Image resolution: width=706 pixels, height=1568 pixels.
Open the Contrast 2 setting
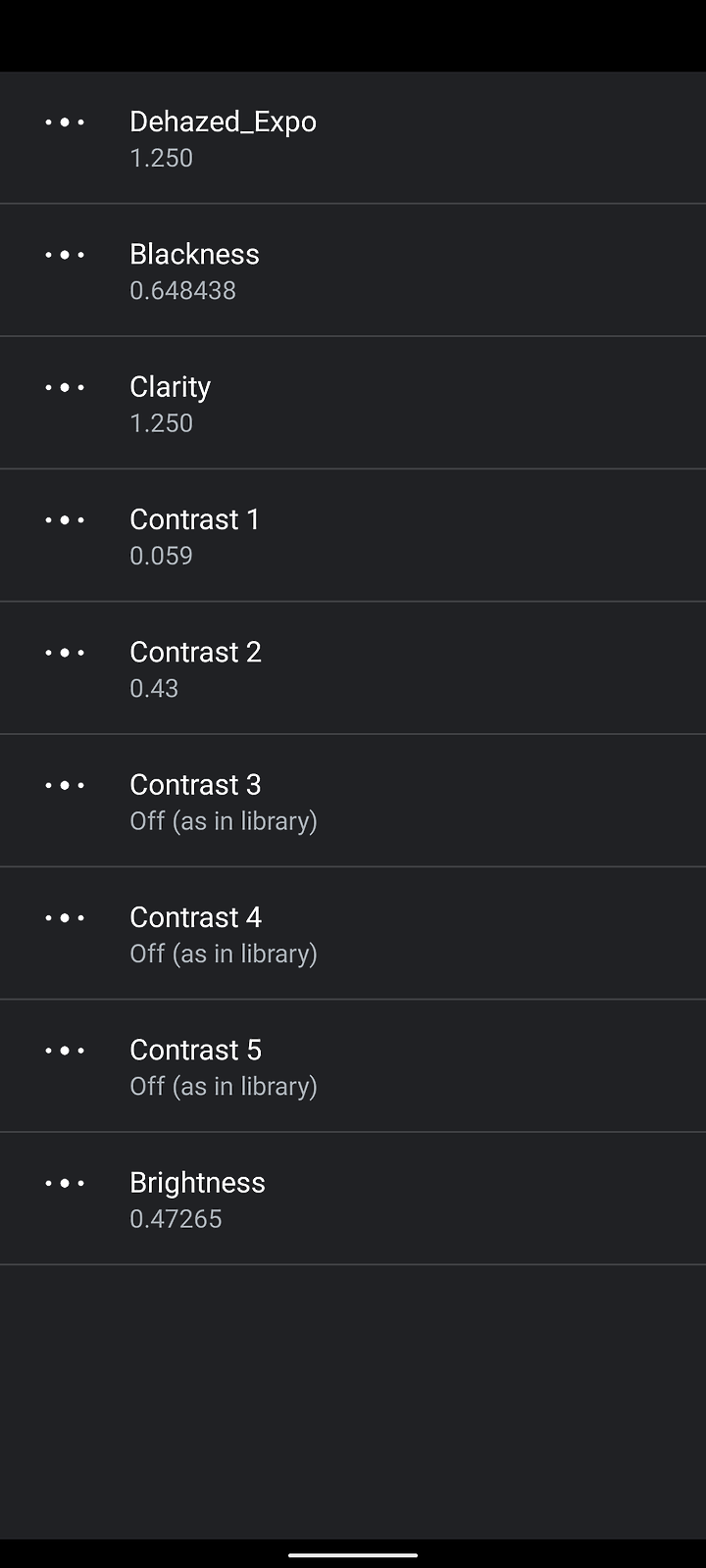(x=353, y=667)
